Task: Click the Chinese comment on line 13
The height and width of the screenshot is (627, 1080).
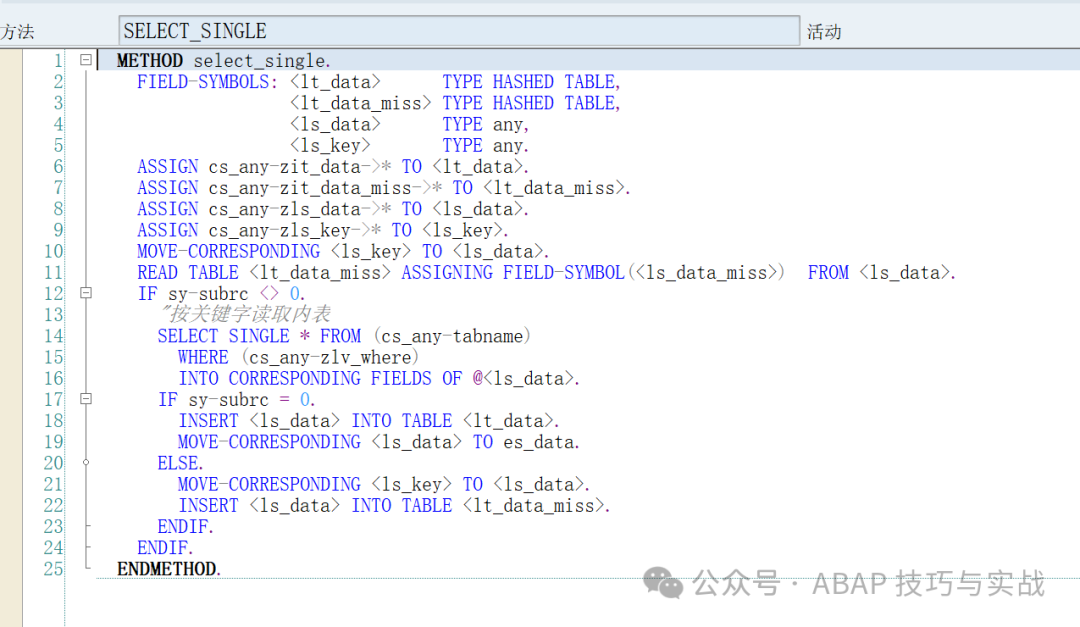Action: coord(245,315)
